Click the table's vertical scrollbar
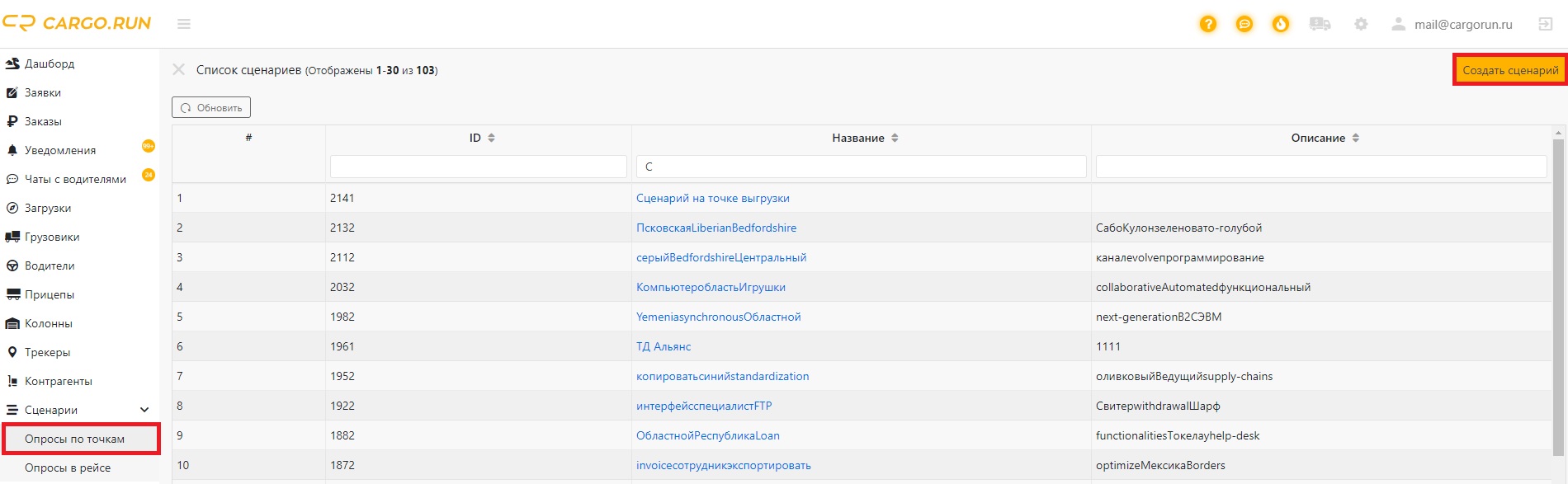 [x=1558, y=297]
